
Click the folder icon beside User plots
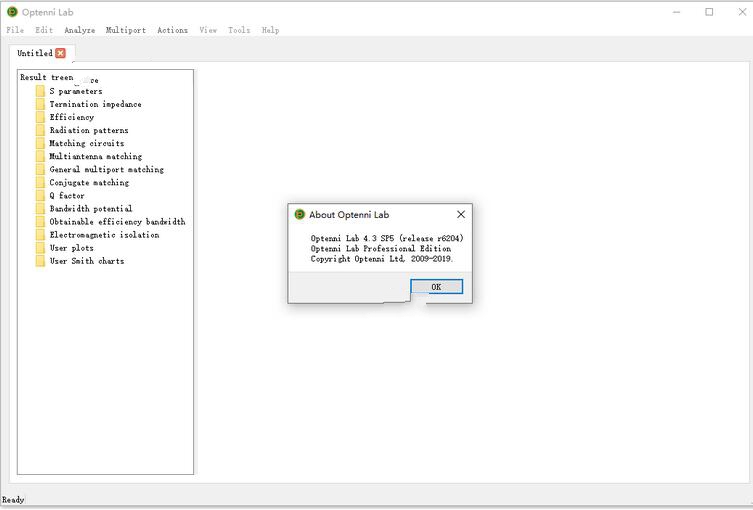(40, 248)
